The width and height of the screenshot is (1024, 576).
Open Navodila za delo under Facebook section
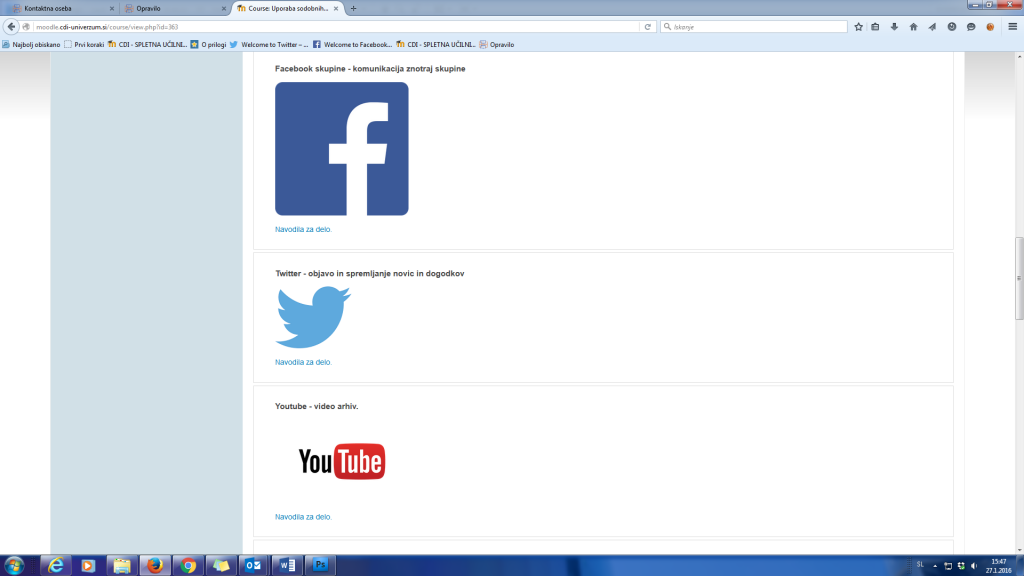303,229
